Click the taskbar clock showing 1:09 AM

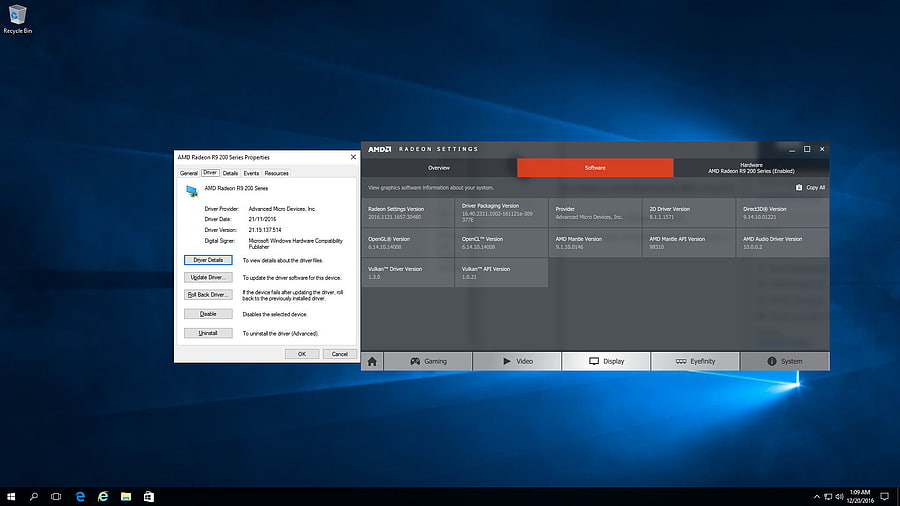(860, 496)
